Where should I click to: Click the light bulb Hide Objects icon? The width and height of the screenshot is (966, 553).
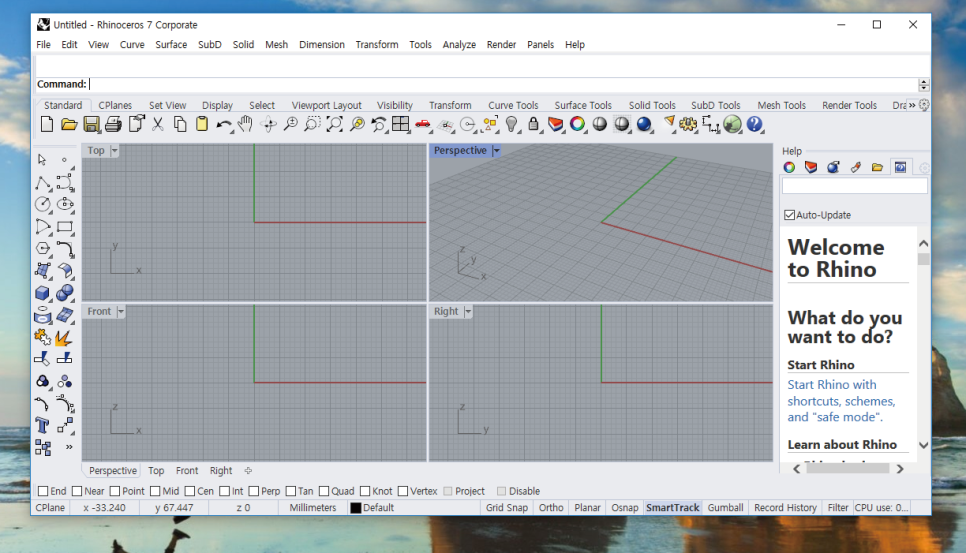(x=511, y=124)
